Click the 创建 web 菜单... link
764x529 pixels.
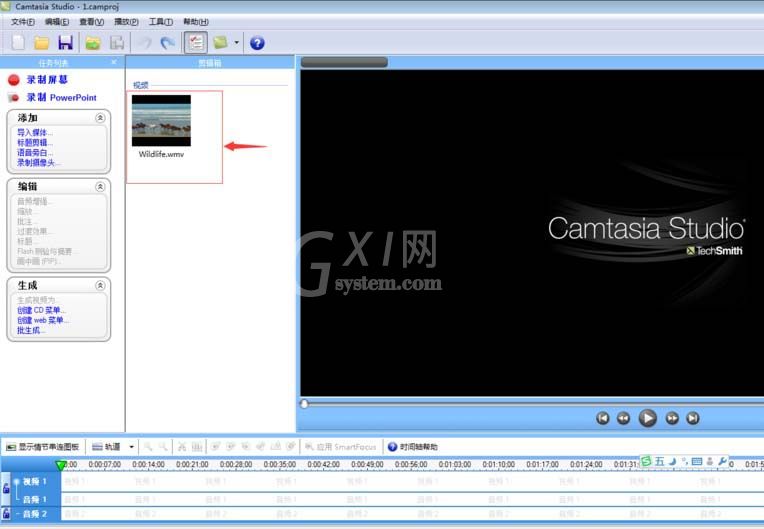click(43, 321)
